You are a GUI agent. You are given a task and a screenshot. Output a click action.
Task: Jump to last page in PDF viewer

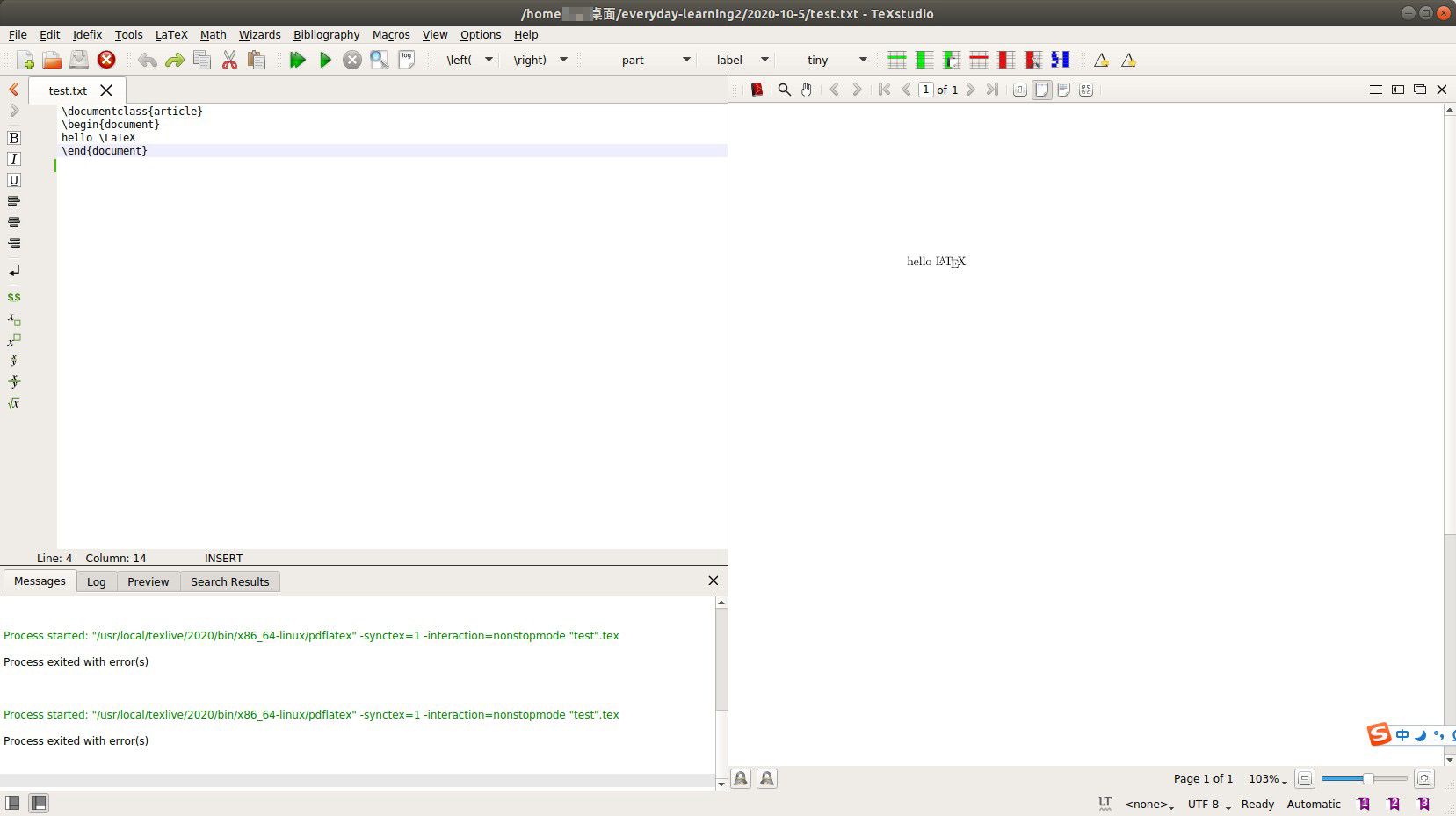992,90
